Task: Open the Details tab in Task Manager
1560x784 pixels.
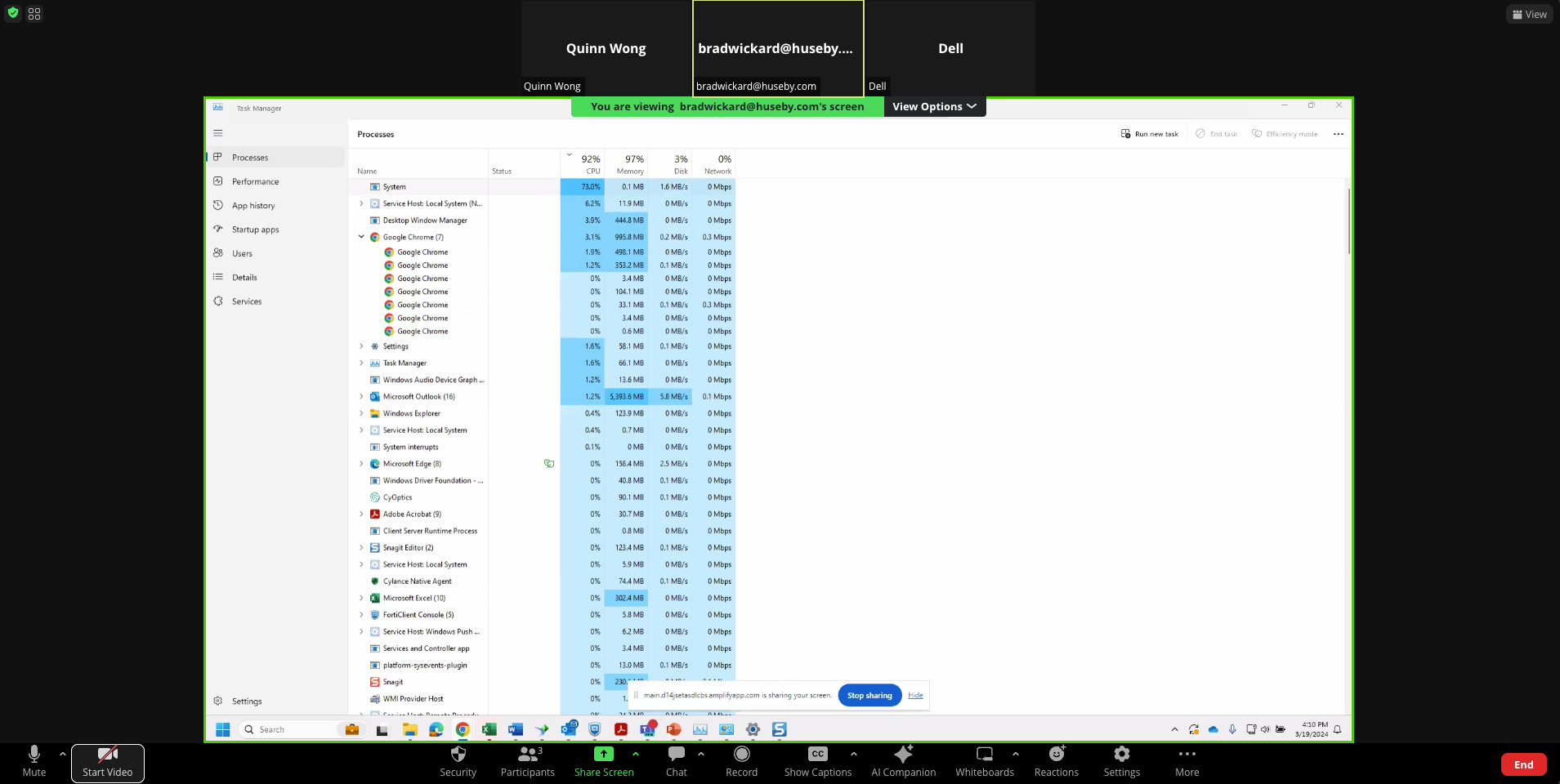Action: click(x=275, y=278)
